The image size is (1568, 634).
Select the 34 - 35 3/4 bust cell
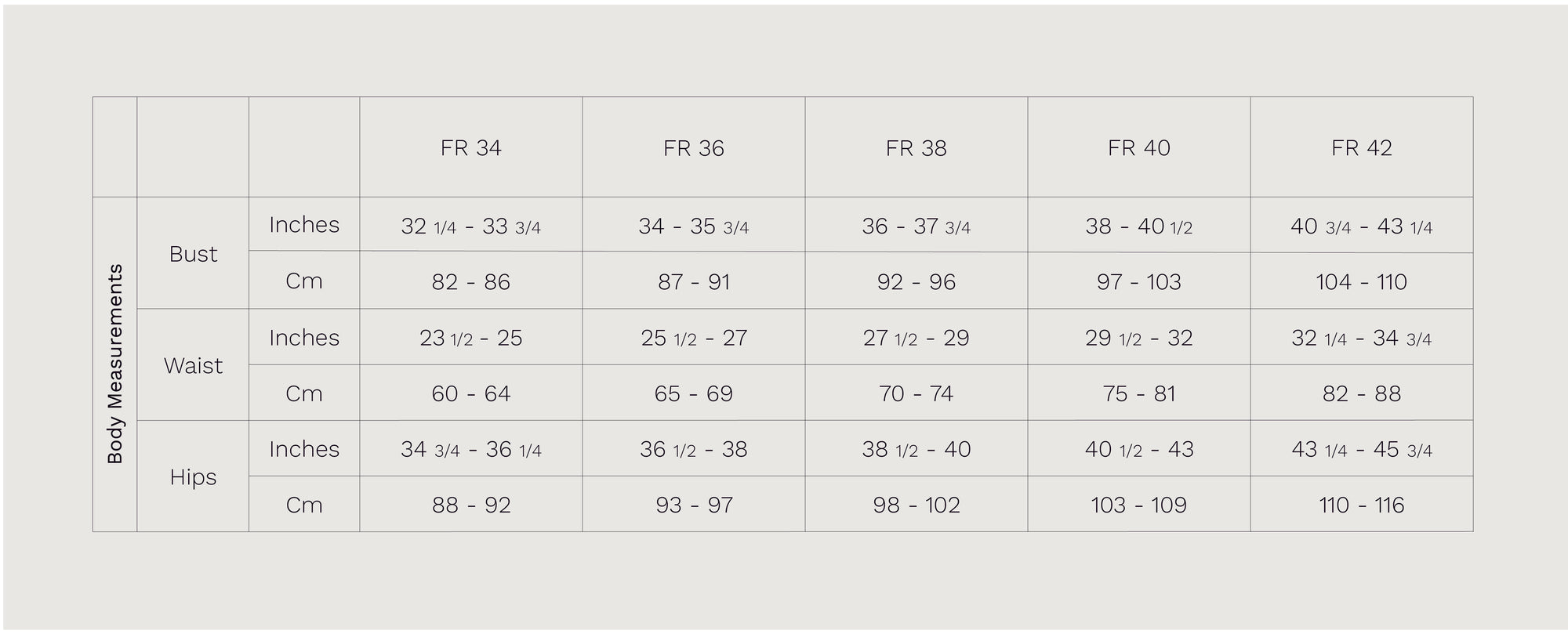(693, 226)
